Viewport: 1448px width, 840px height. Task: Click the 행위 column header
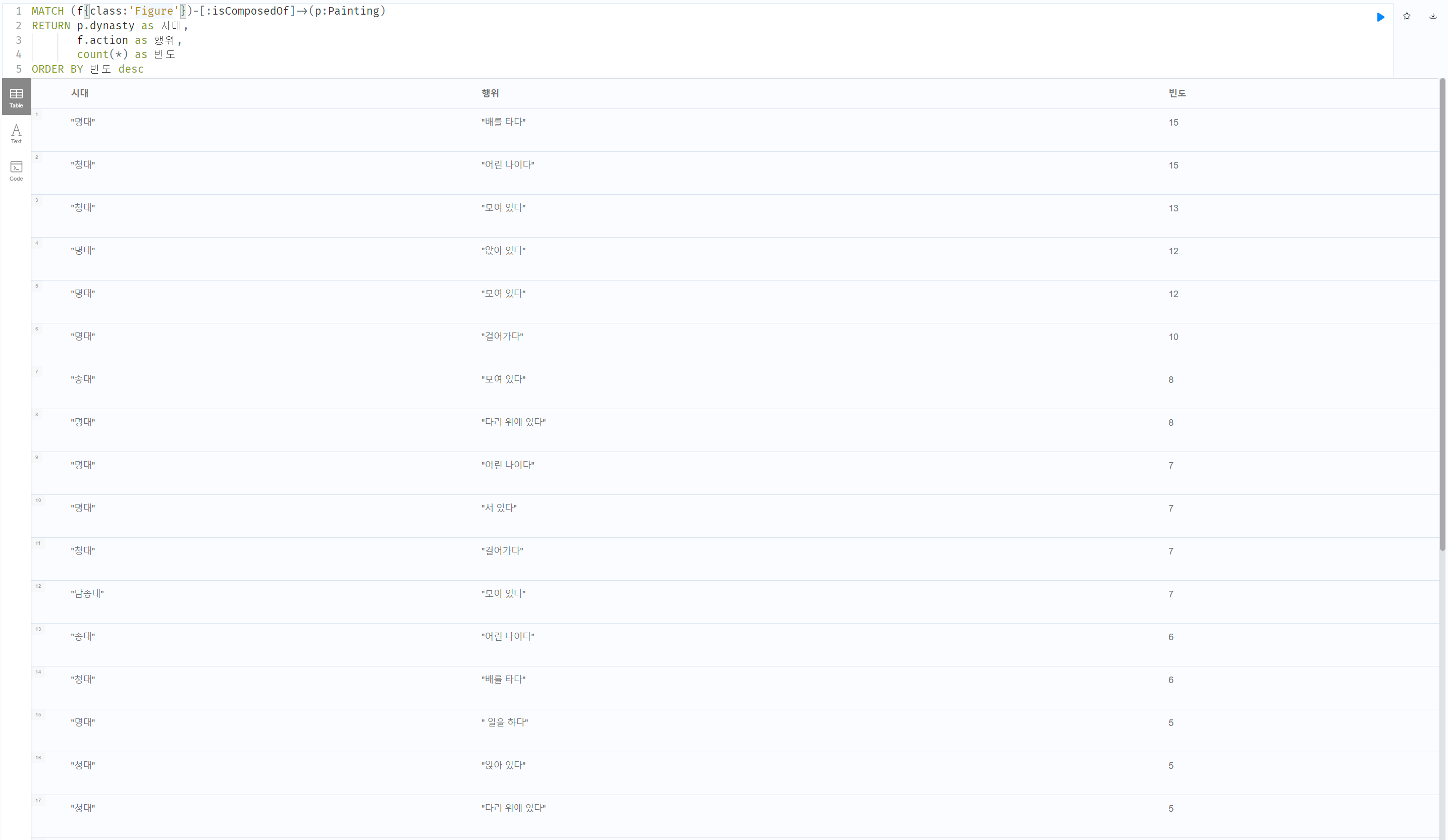[490, 93]
